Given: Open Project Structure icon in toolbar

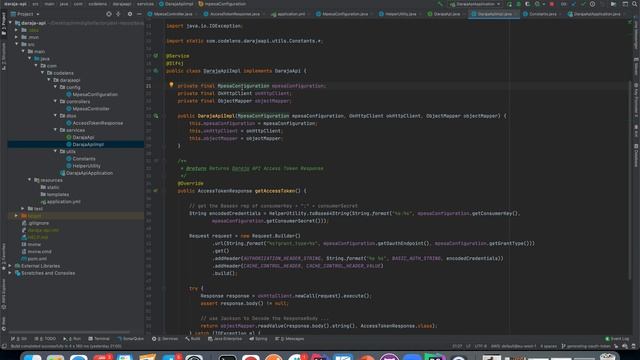Looking at the screenshot, I should pos(625,4).
